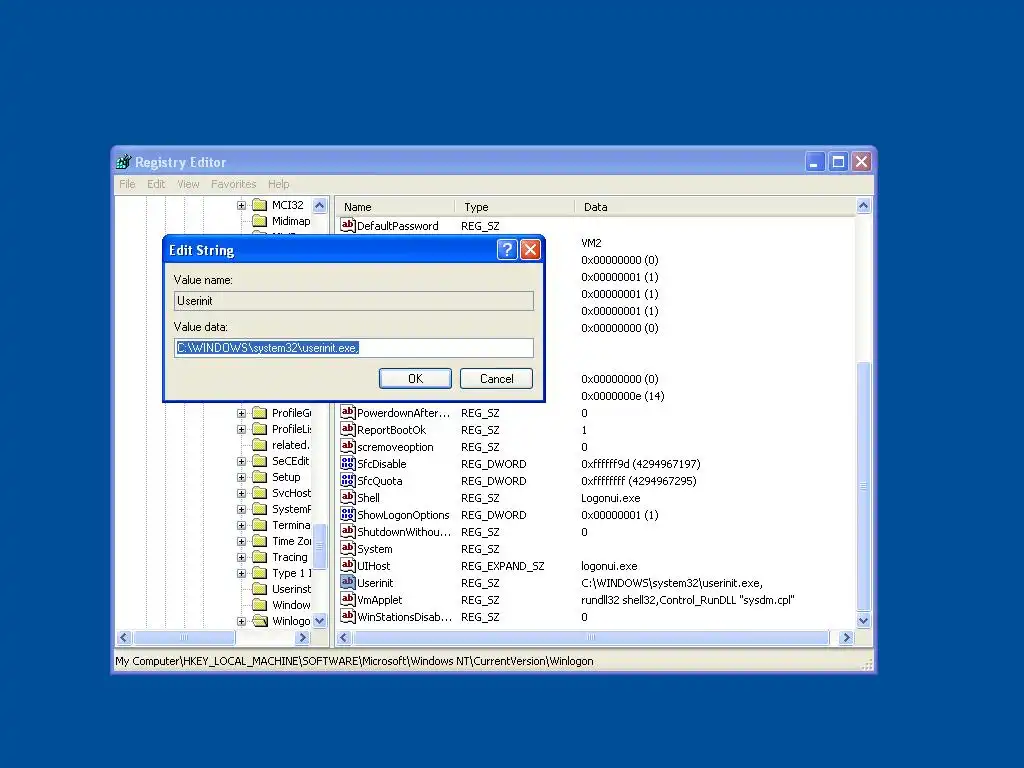The width and height of the screenshot is (1024, 768).
Task: Click the MCI32 folder icon
Action: click(x=260, y=205)
